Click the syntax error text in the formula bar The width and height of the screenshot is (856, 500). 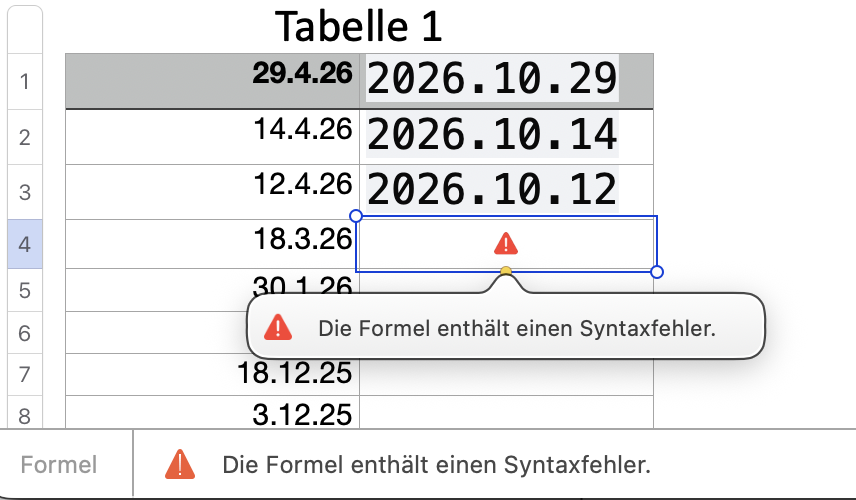tap(436, 465)
